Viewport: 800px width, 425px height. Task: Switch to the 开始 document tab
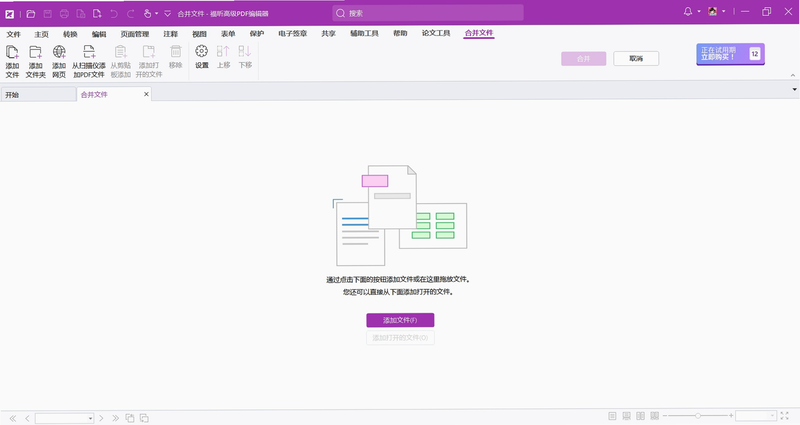coord(38,95)
